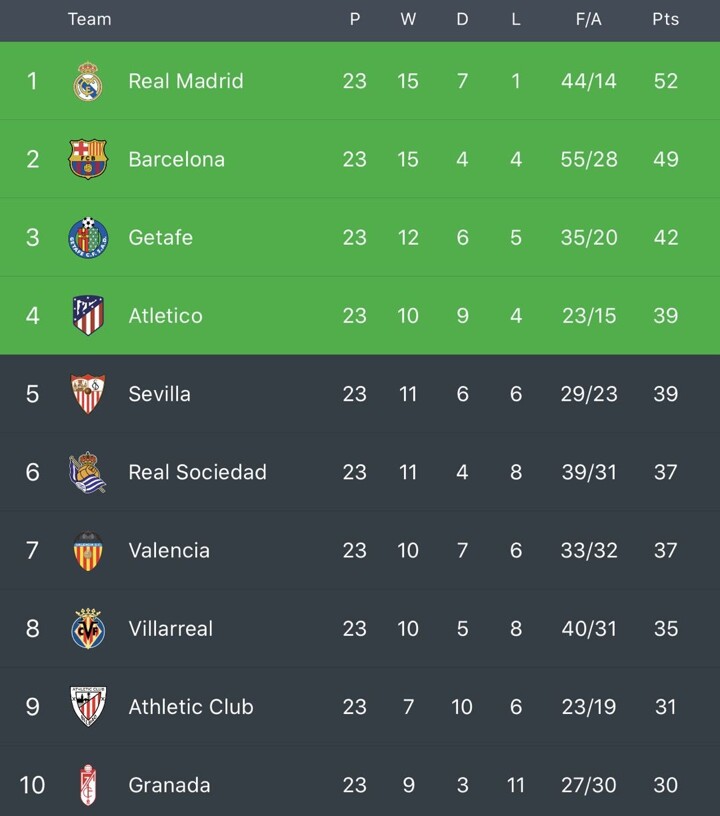Select the Athletic Club crest
The width and height of the screenshot is (720, 816).
[88, 706]
